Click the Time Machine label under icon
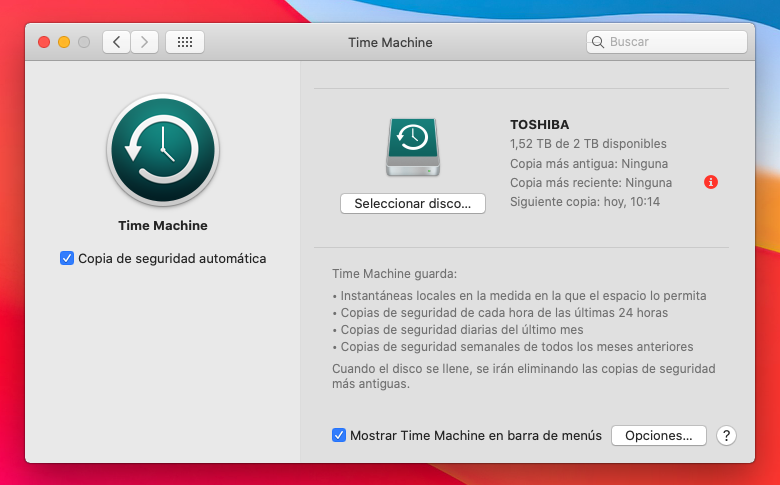This screenshot has width=780, height=485. click(x=163, y=225)
